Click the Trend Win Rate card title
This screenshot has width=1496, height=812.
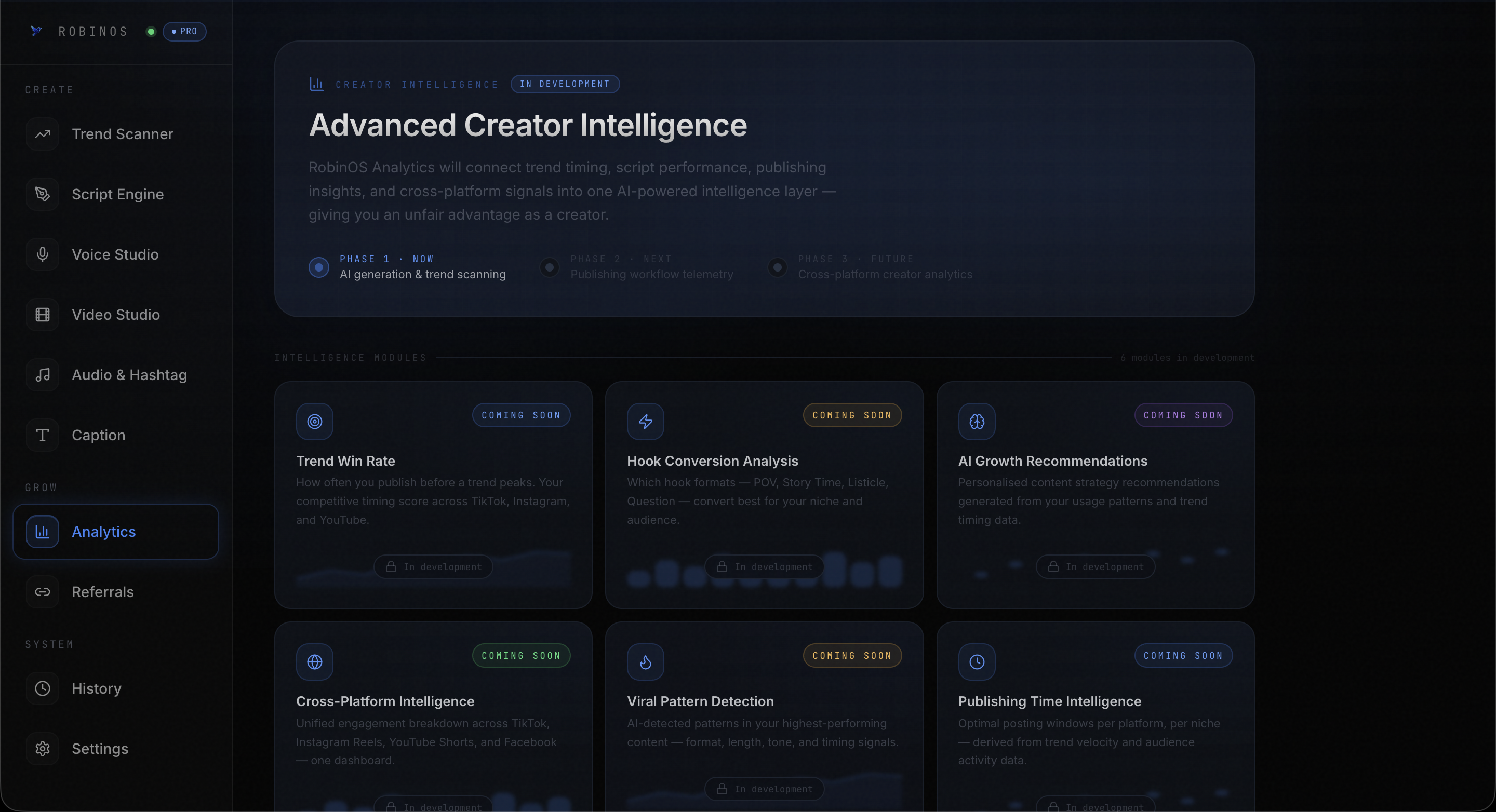[345, 461]
